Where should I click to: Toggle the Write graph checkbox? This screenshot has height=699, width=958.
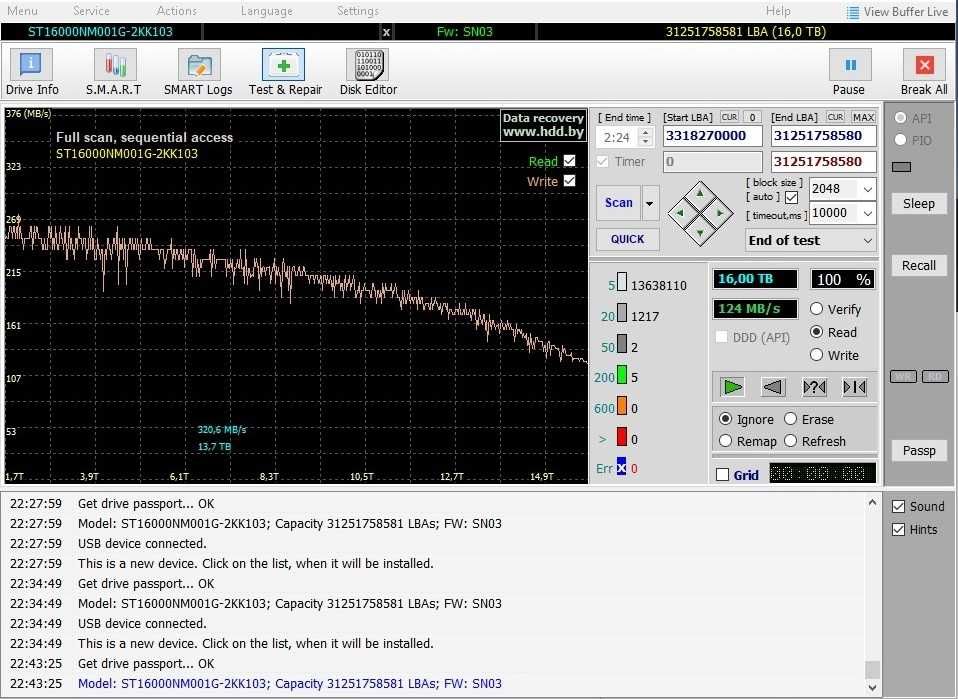(569, 181)
